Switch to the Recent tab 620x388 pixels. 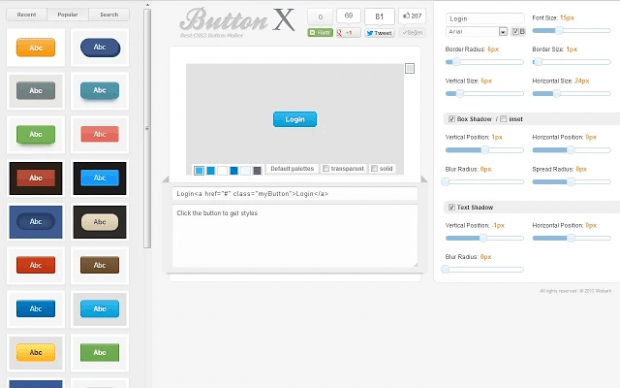(x=26, y=15)
